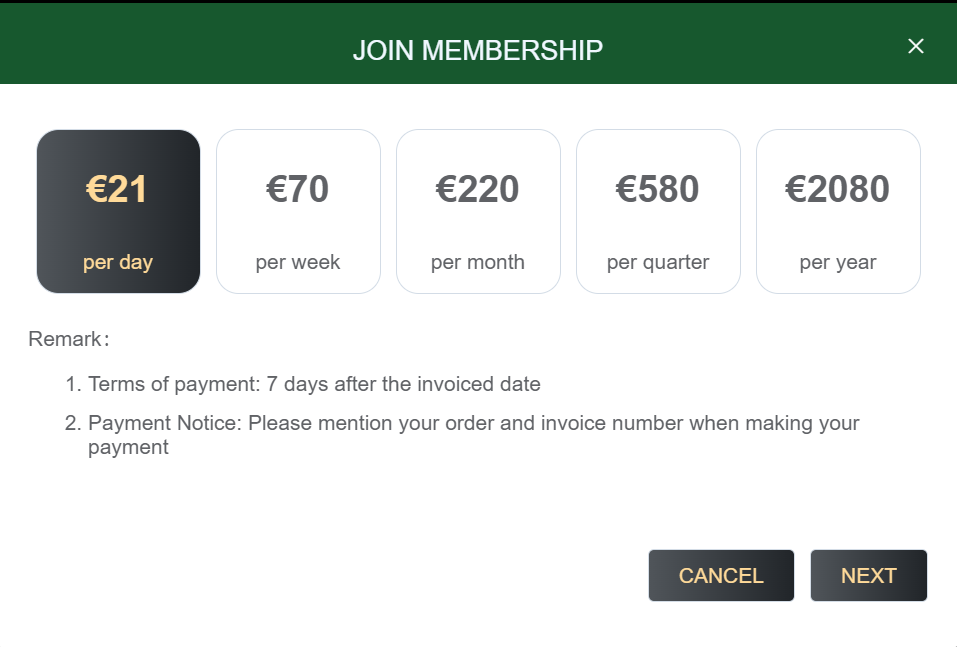
Task: Click the Remark heading label
Action: coord(67,339)
